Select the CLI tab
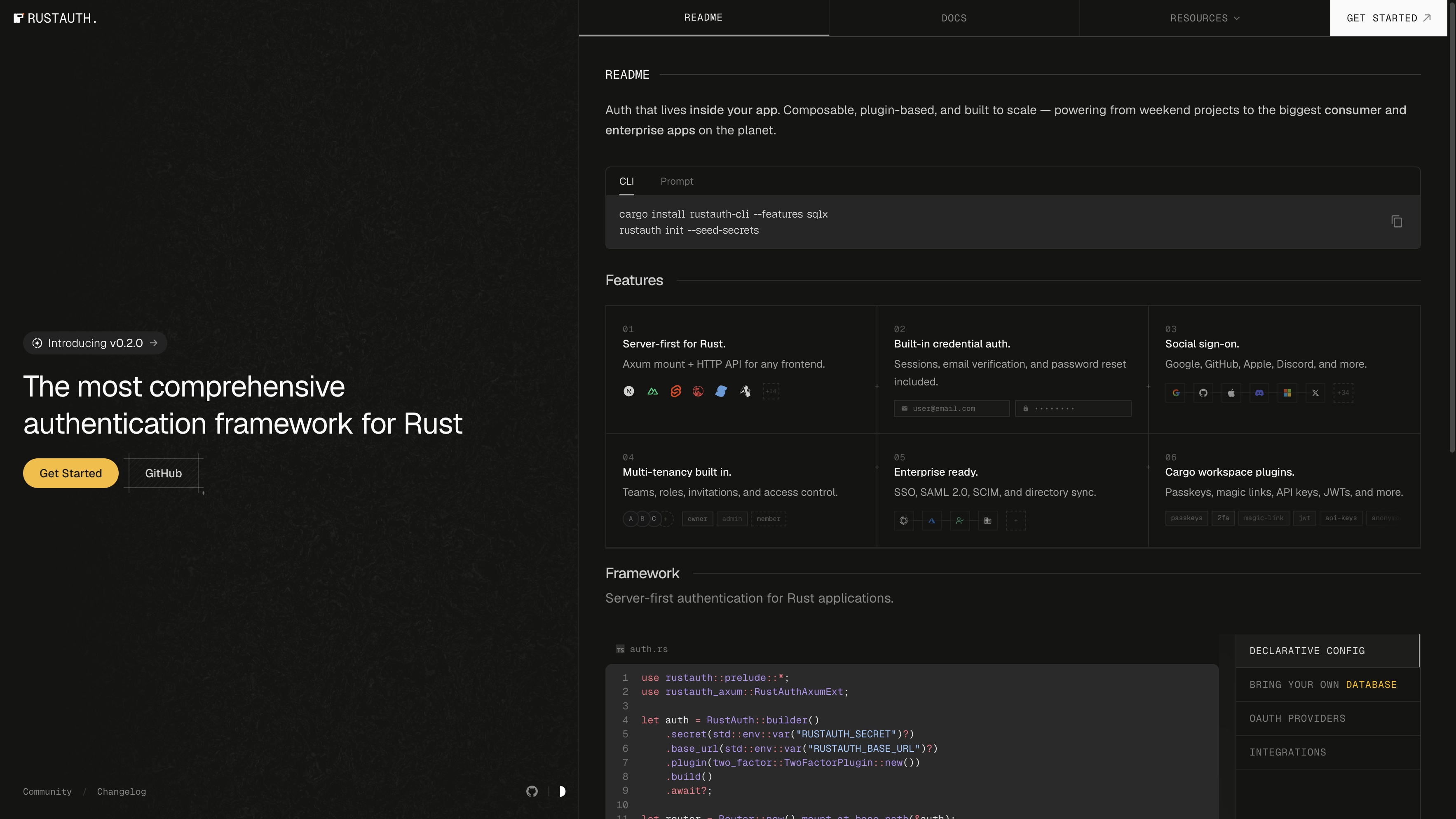1456x819 pixels. 626,181
